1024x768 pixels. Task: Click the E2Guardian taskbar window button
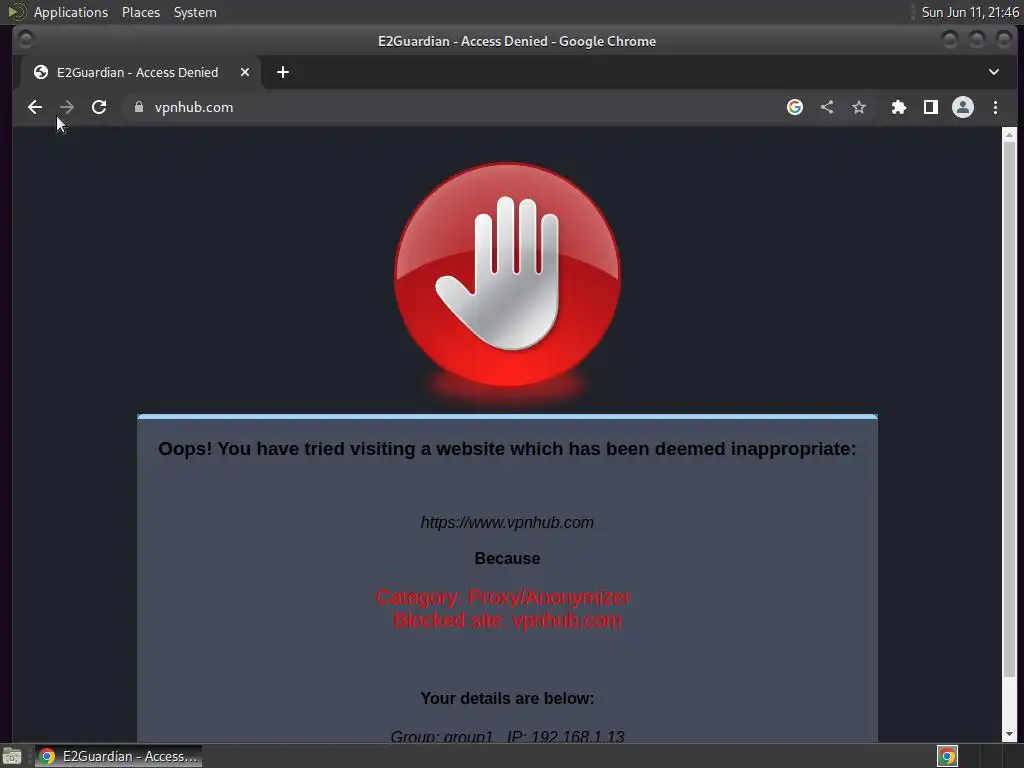(118, 756)
